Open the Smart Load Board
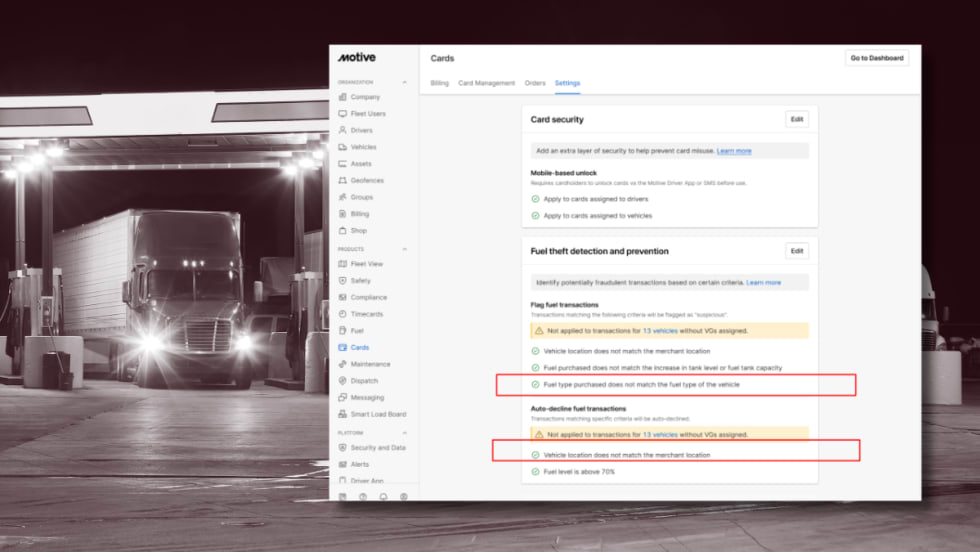980x552 pixels. click(377, 414)
